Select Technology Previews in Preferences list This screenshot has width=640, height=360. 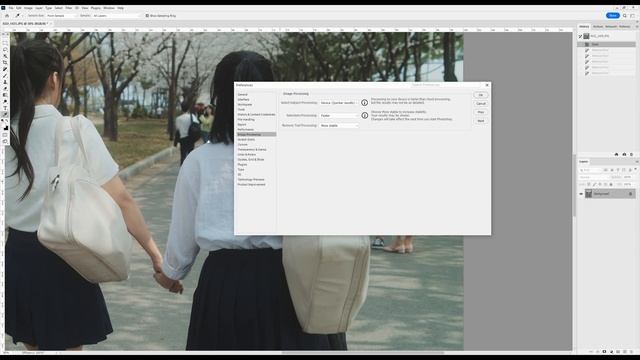click(x=251, y=180)
